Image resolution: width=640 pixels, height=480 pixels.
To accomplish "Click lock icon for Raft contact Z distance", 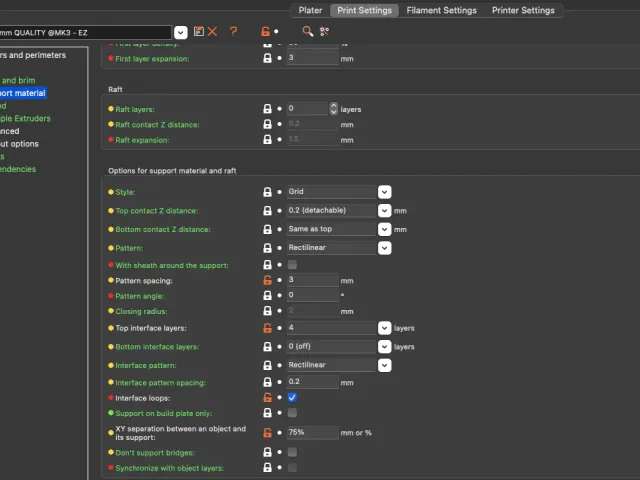I will click(x=267, y=124).
